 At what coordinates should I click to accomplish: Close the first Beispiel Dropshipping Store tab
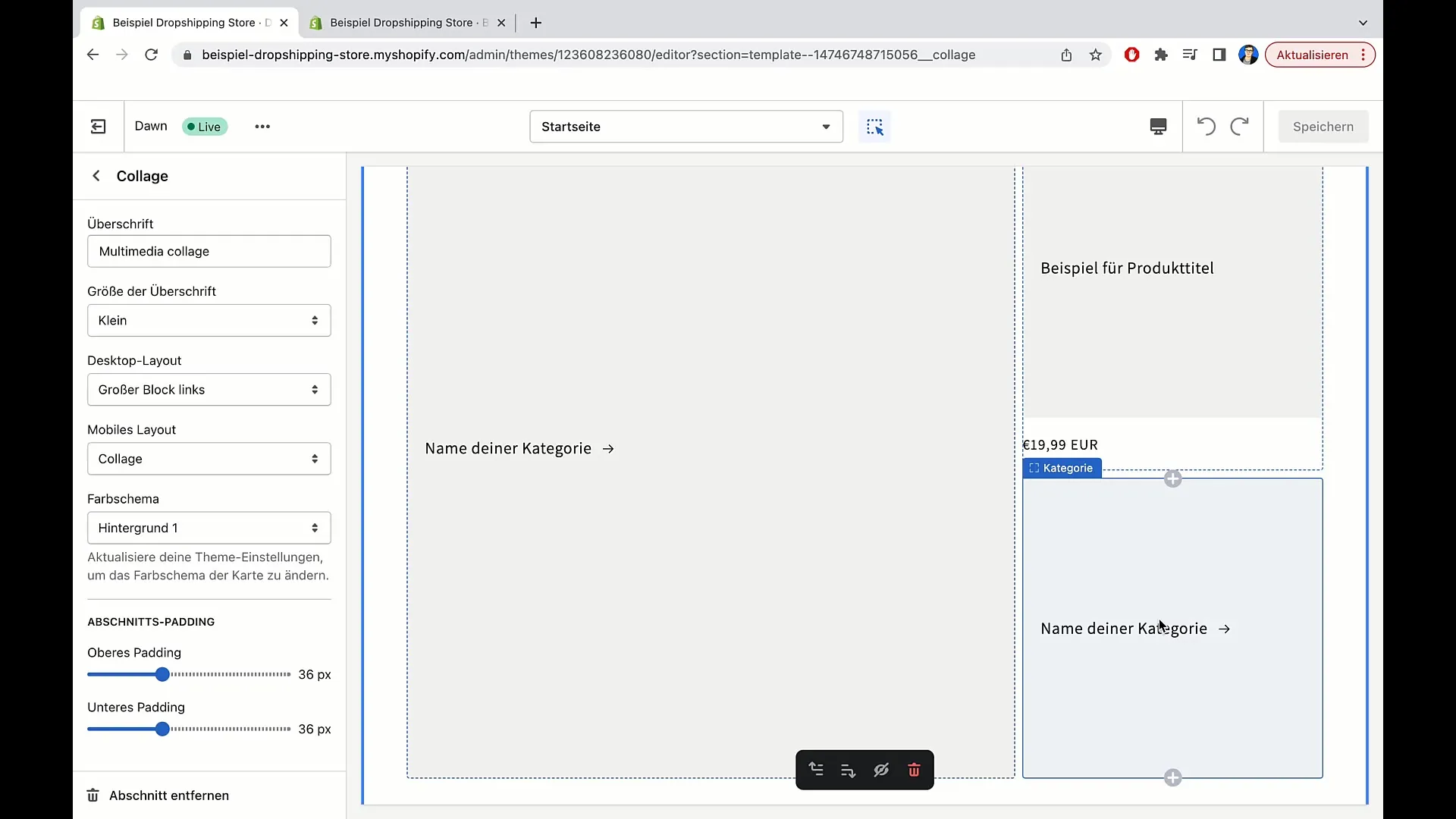(x=284, y=23)
